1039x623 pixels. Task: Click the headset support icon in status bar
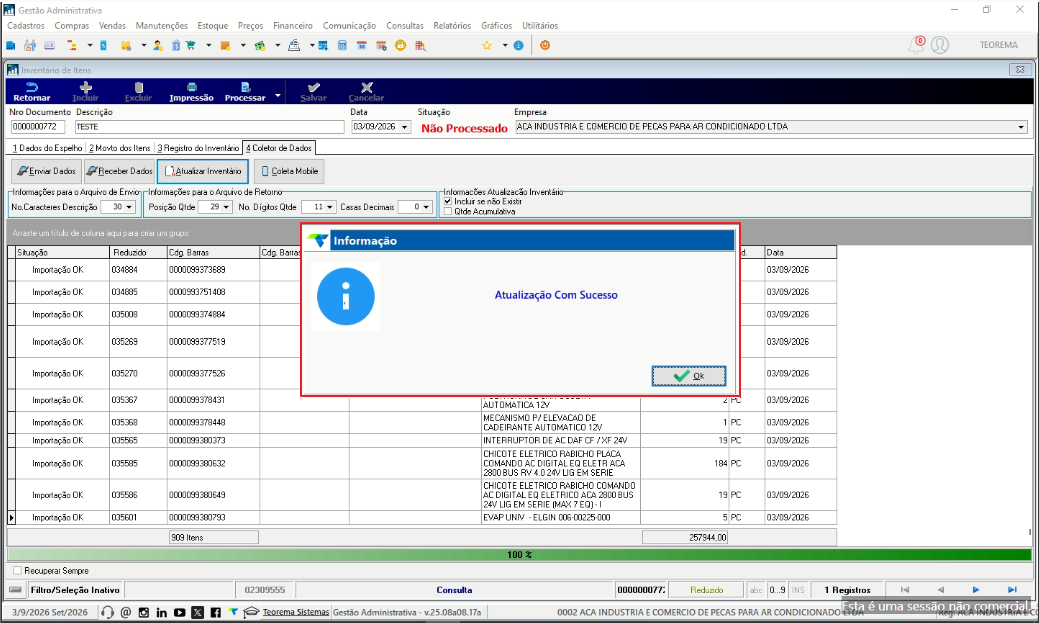point(107,612)
